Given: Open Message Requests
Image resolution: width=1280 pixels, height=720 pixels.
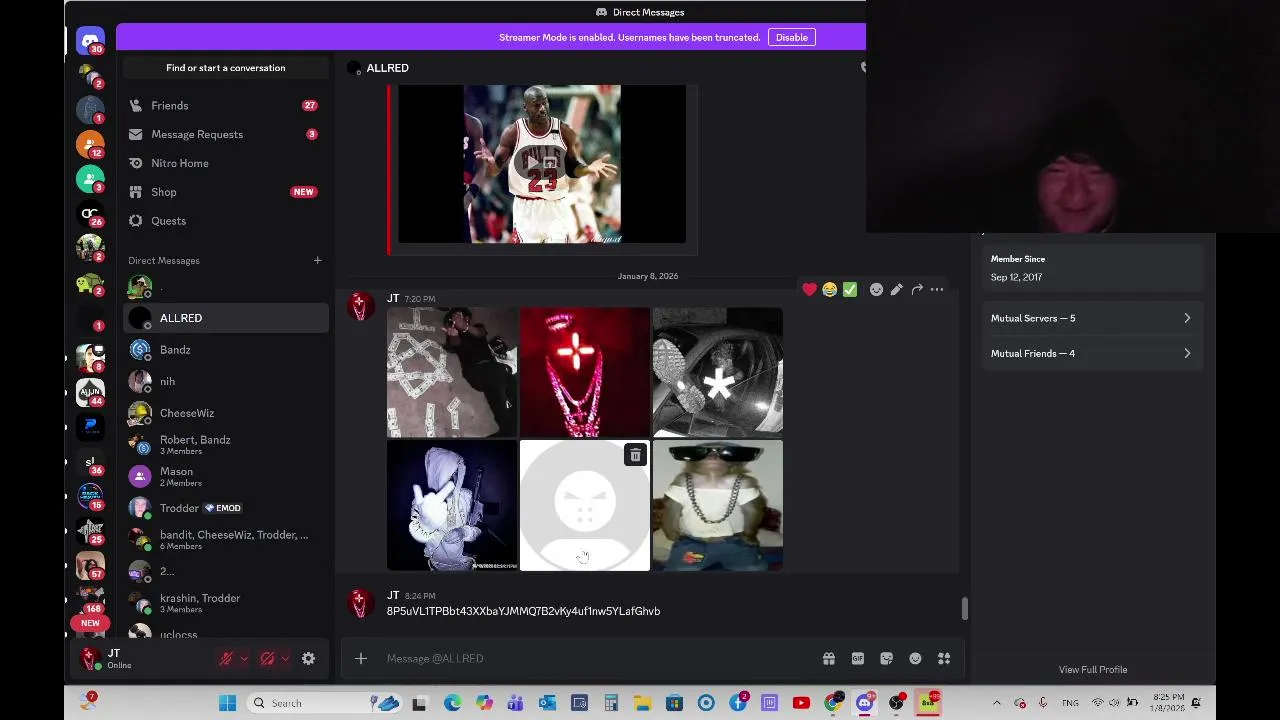Looking at the screenshot, I should pyautogui.click(x=225, y=134).
